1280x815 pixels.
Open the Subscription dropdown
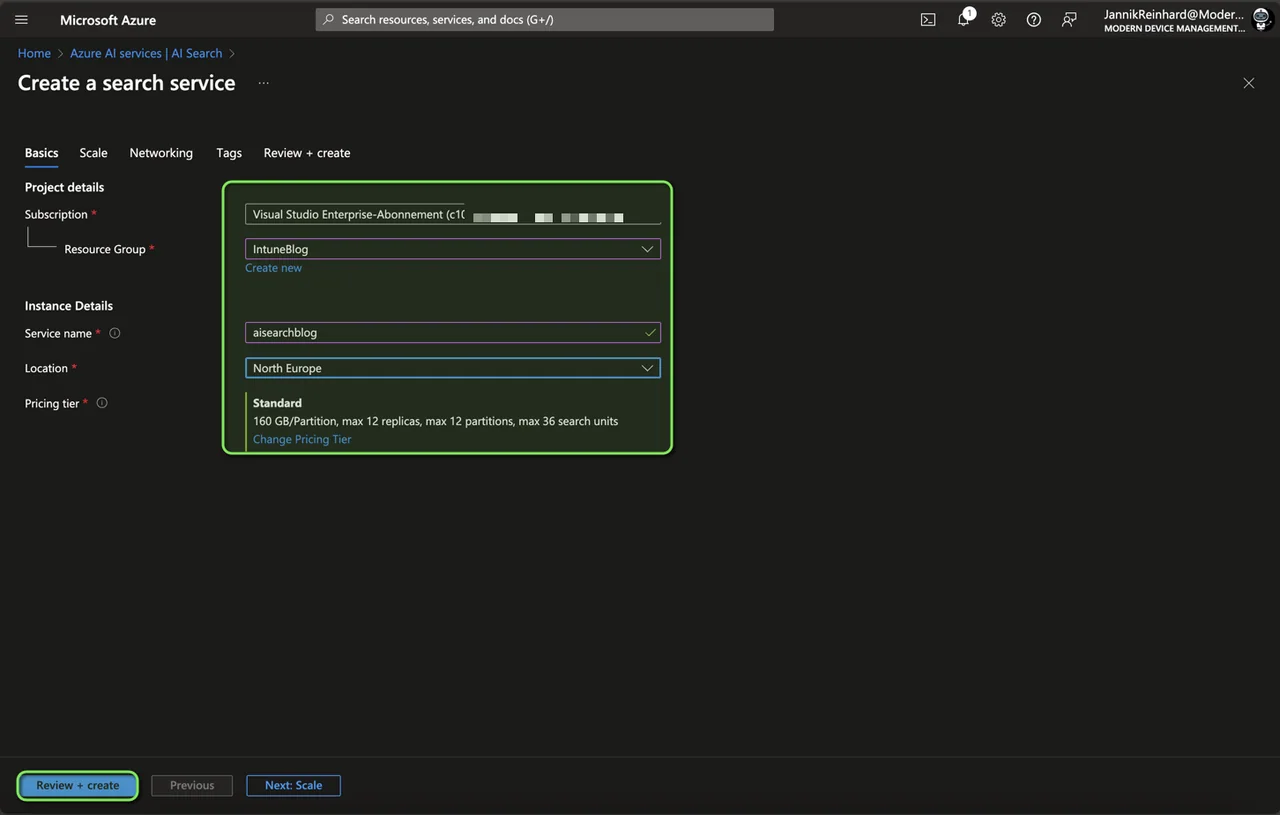click(453, 214)
